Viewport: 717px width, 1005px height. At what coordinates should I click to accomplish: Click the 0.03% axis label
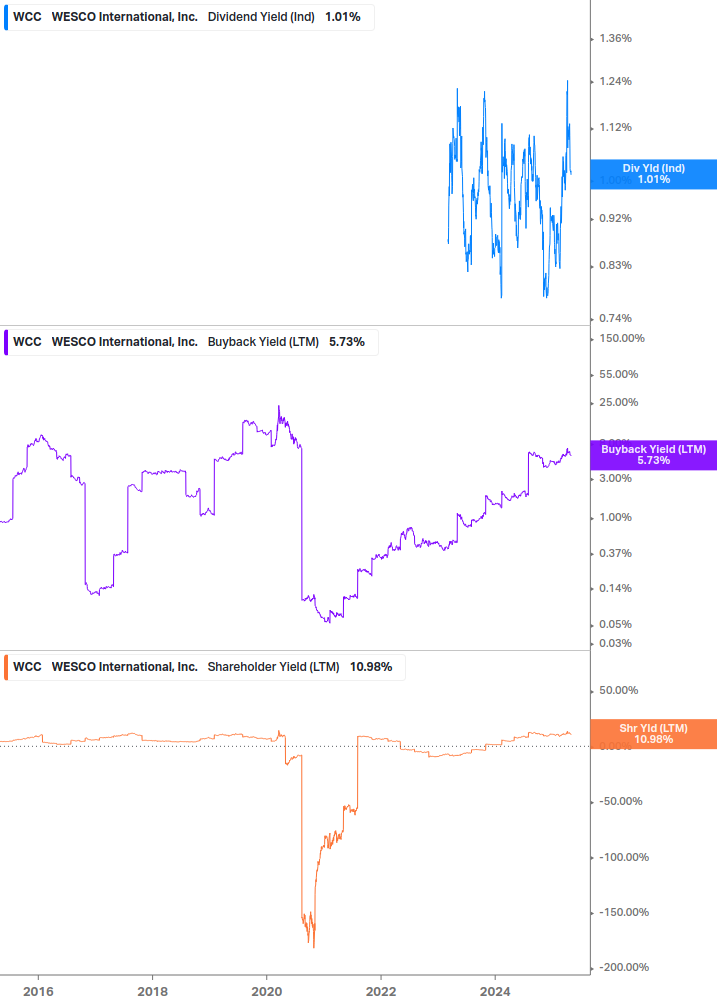point(615,644)
